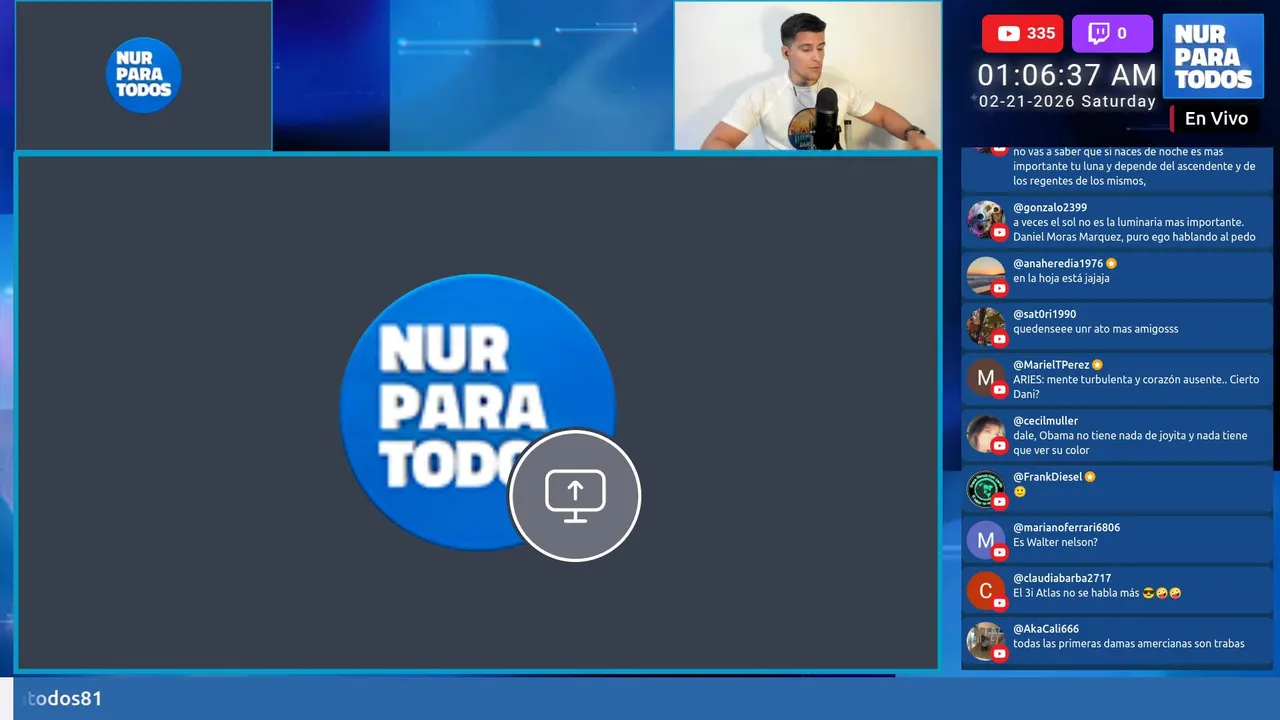
Task: Click @sat0ri1990 avatar in chat
Action: click(x=986, y=326)
